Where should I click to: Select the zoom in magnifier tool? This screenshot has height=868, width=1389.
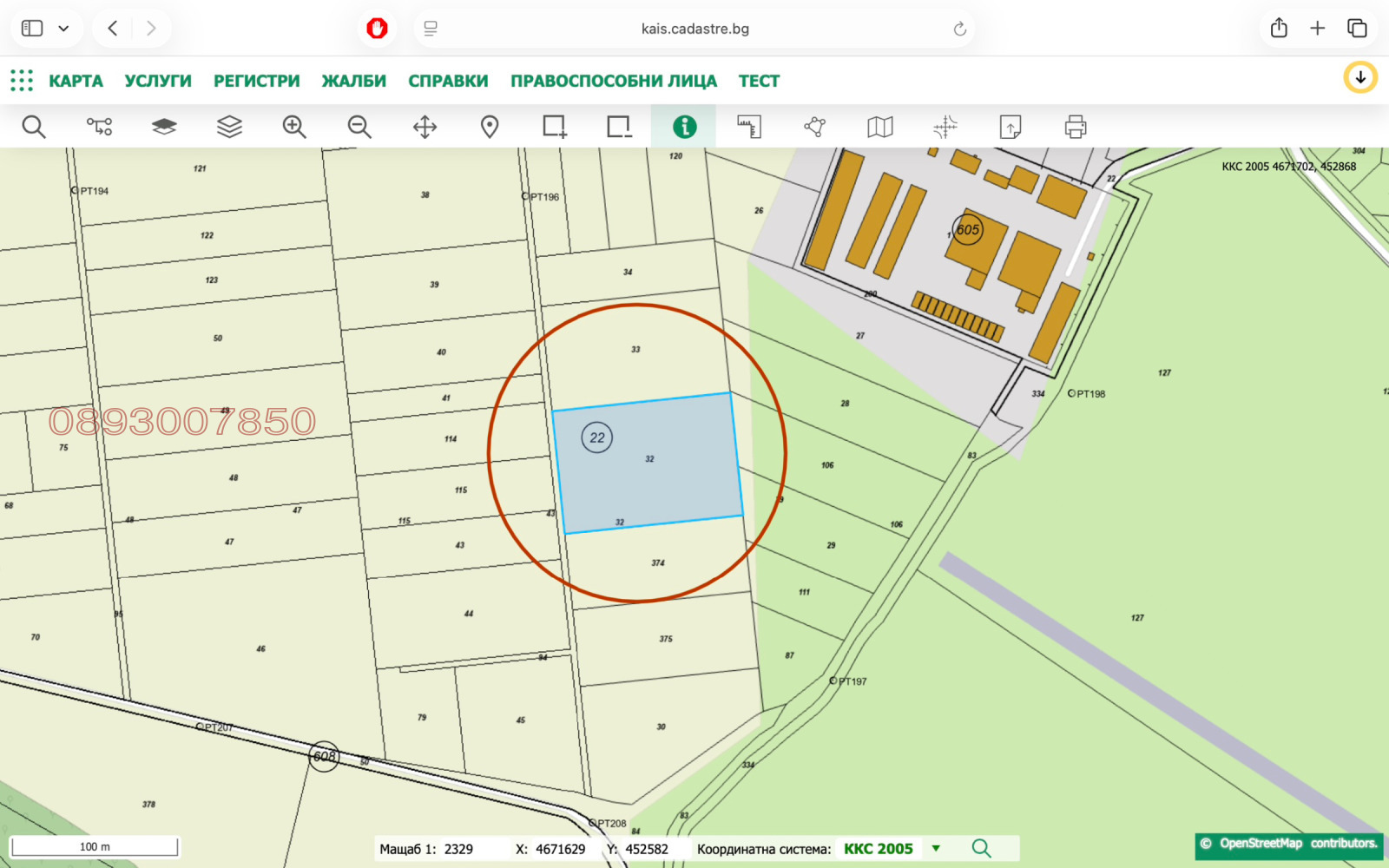pos(294,127)
